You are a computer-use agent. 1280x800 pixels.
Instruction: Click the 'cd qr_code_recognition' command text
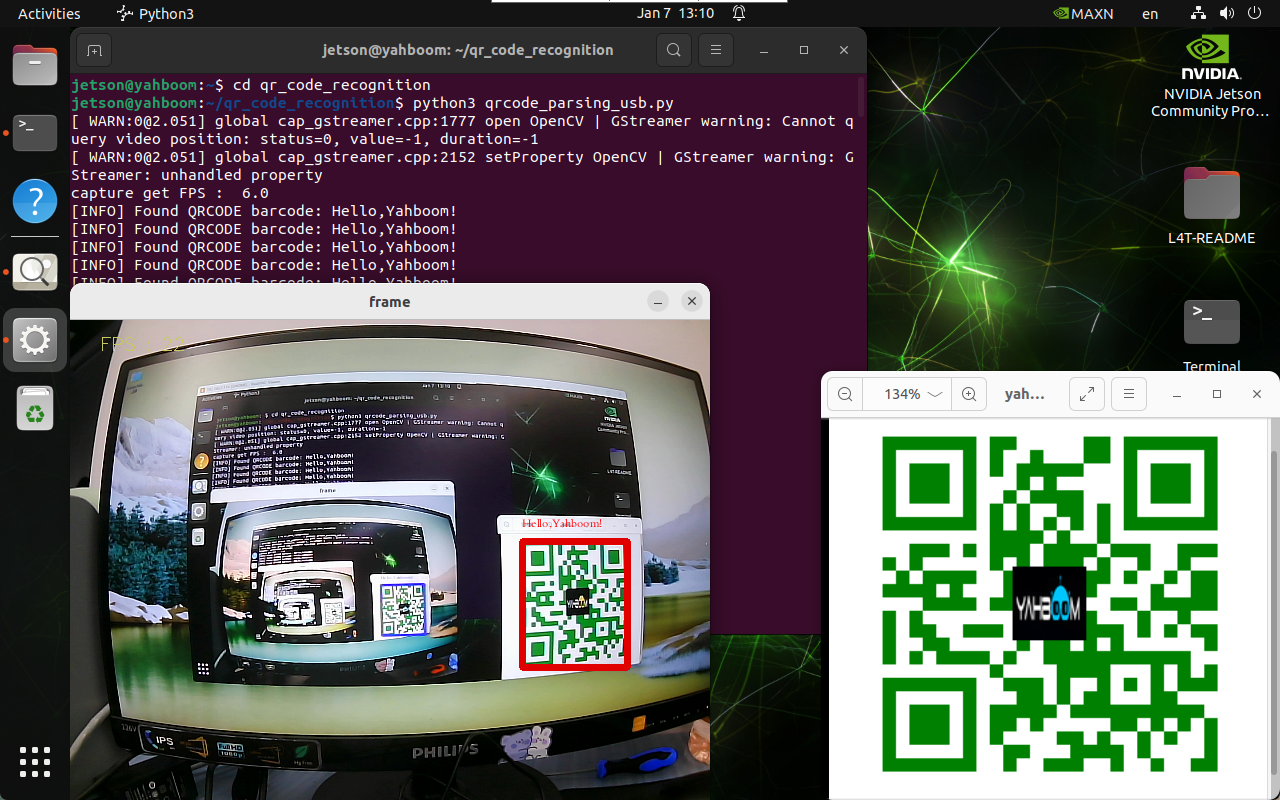pos(331,85)
